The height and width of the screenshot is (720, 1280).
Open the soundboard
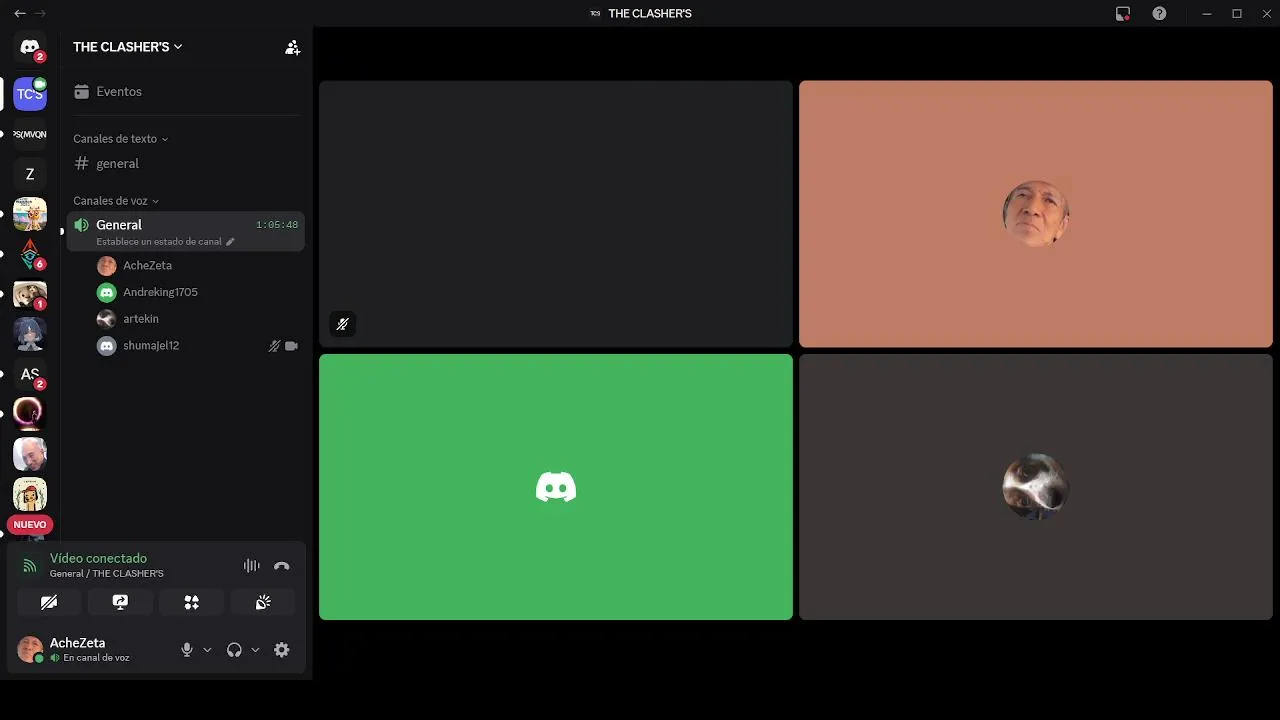[x=263, y=602]
